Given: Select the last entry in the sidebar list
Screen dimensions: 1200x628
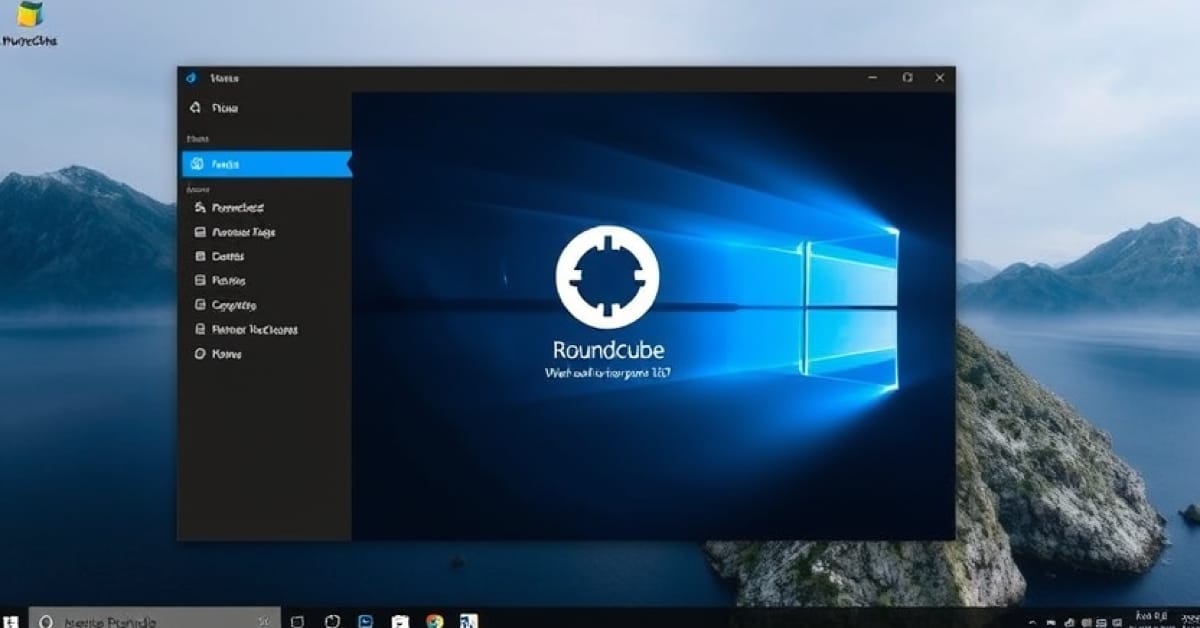Looking at the screenshot, I should point(227,353).
